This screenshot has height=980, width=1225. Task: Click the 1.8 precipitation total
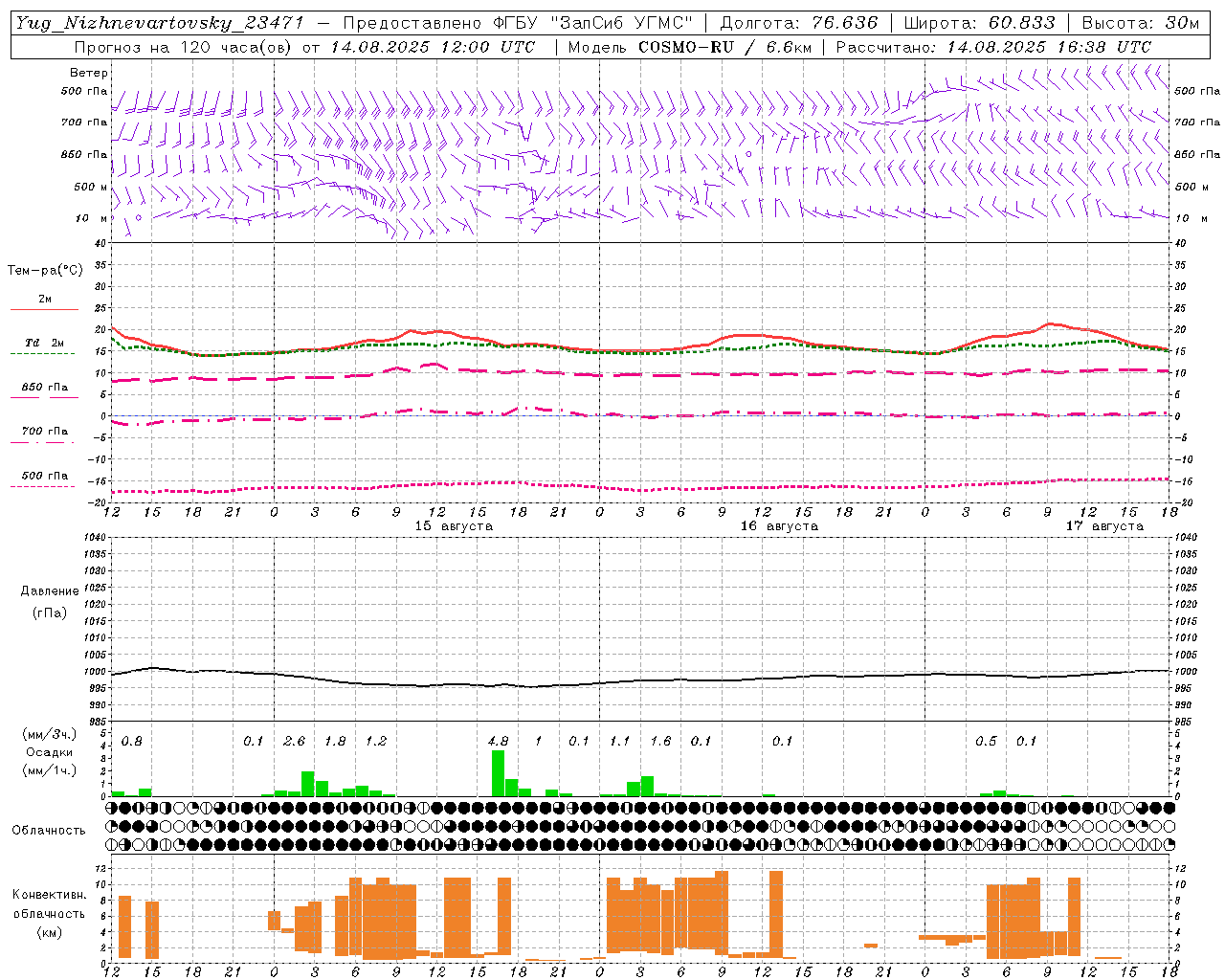click(335, 742)
